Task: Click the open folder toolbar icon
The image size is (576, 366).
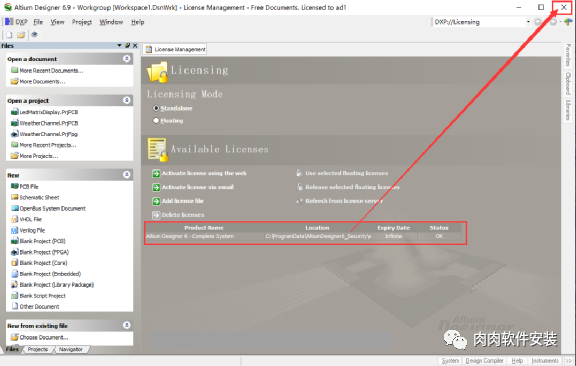Action: [21, 35]
